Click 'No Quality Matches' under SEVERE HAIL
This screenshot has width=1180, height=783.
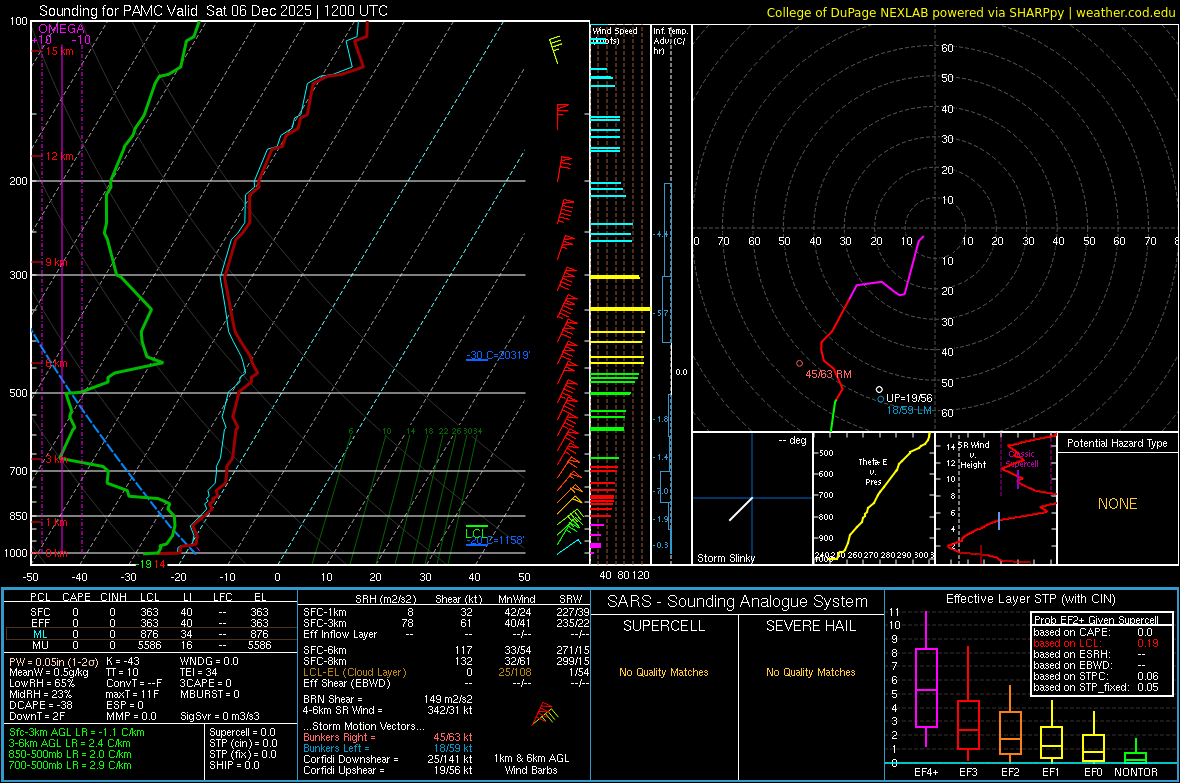810,672
